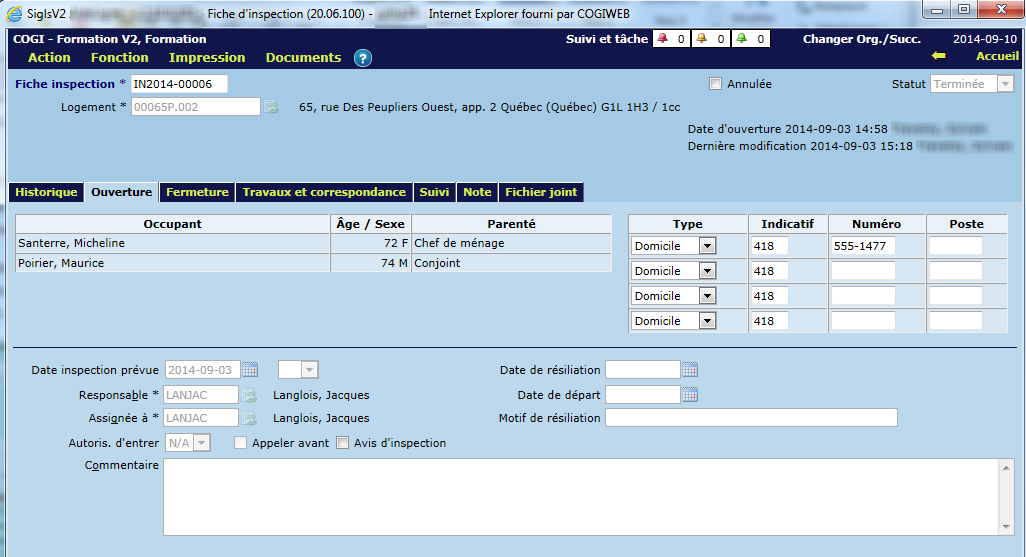Click Changer Org./Succ. link
Screen dimensions: 1026x557
[x=861, y=40]
